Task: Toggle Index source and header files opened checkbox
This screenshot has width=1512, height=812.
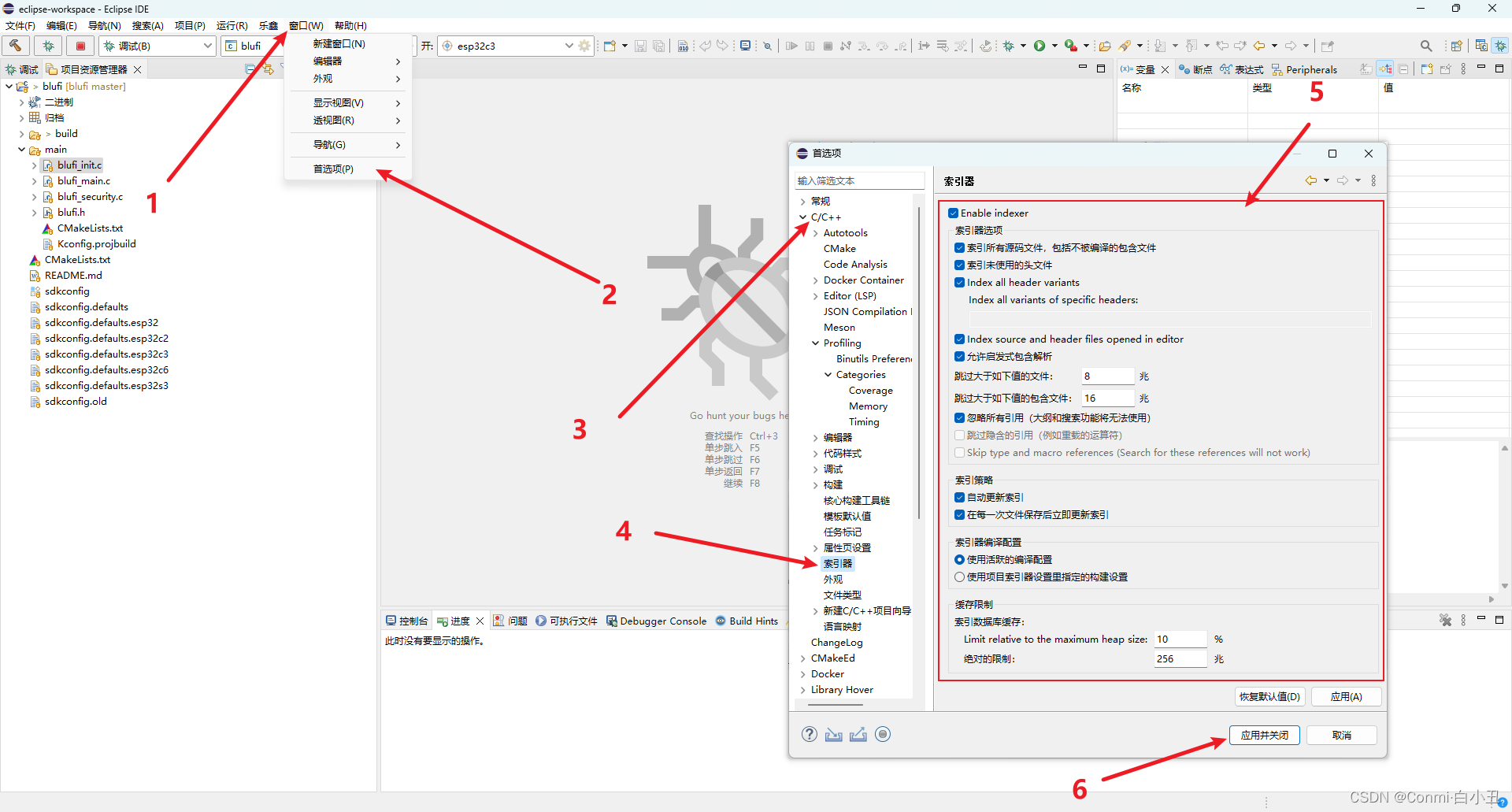Action: pos(959,339)
